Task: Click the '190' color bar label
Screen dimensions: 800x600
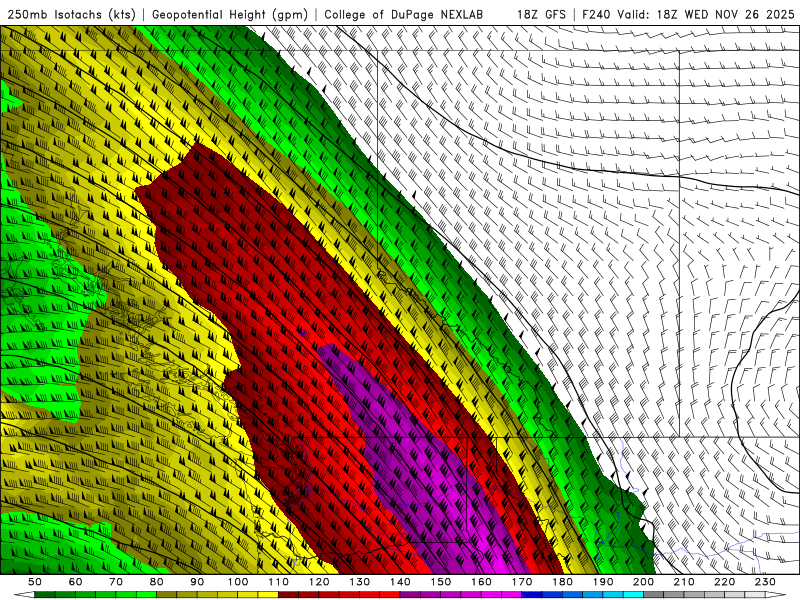Action: click(x=603, y=582)
